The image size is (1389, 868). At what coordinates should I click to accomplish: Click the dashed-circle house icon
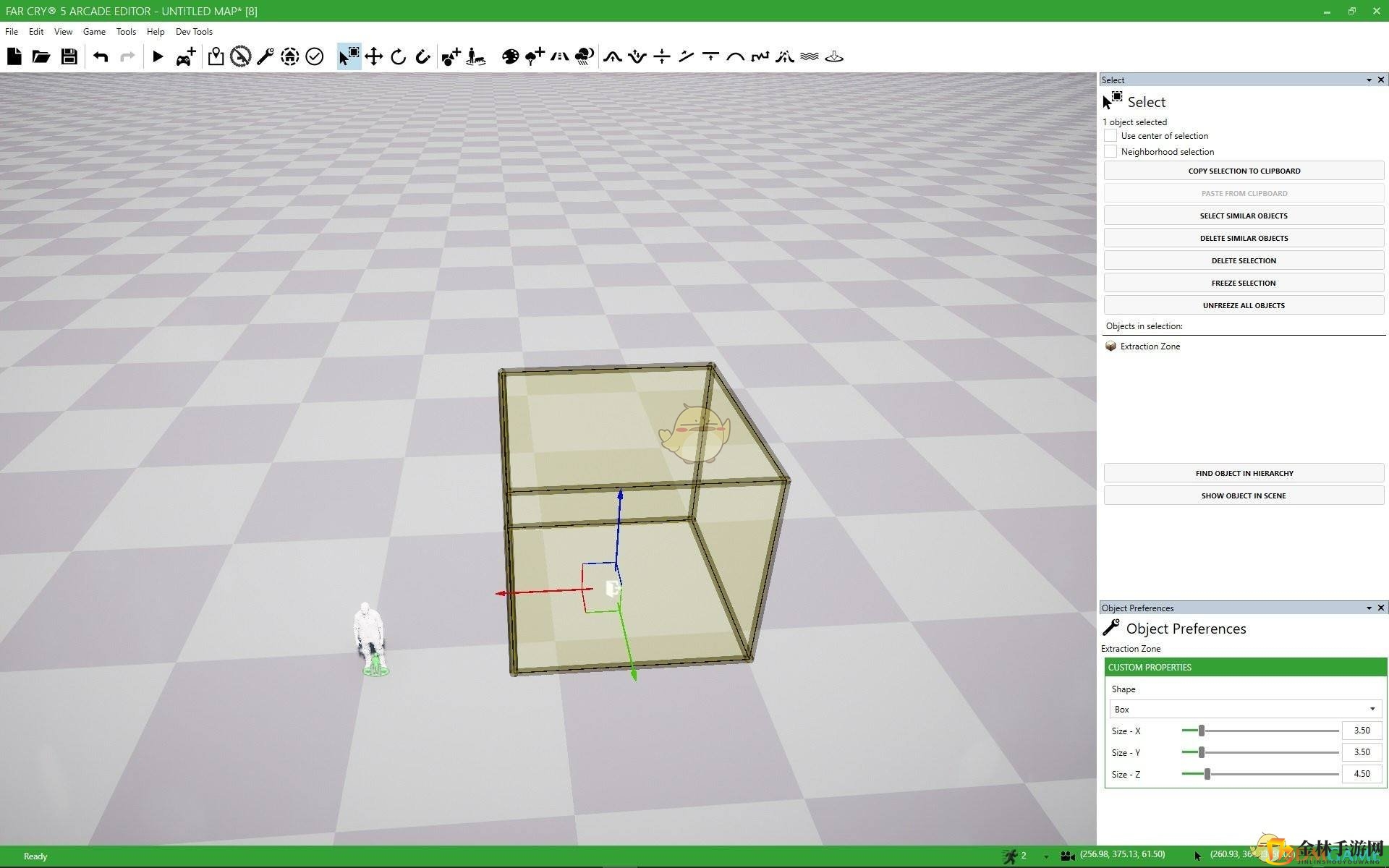tap(289, 56)
